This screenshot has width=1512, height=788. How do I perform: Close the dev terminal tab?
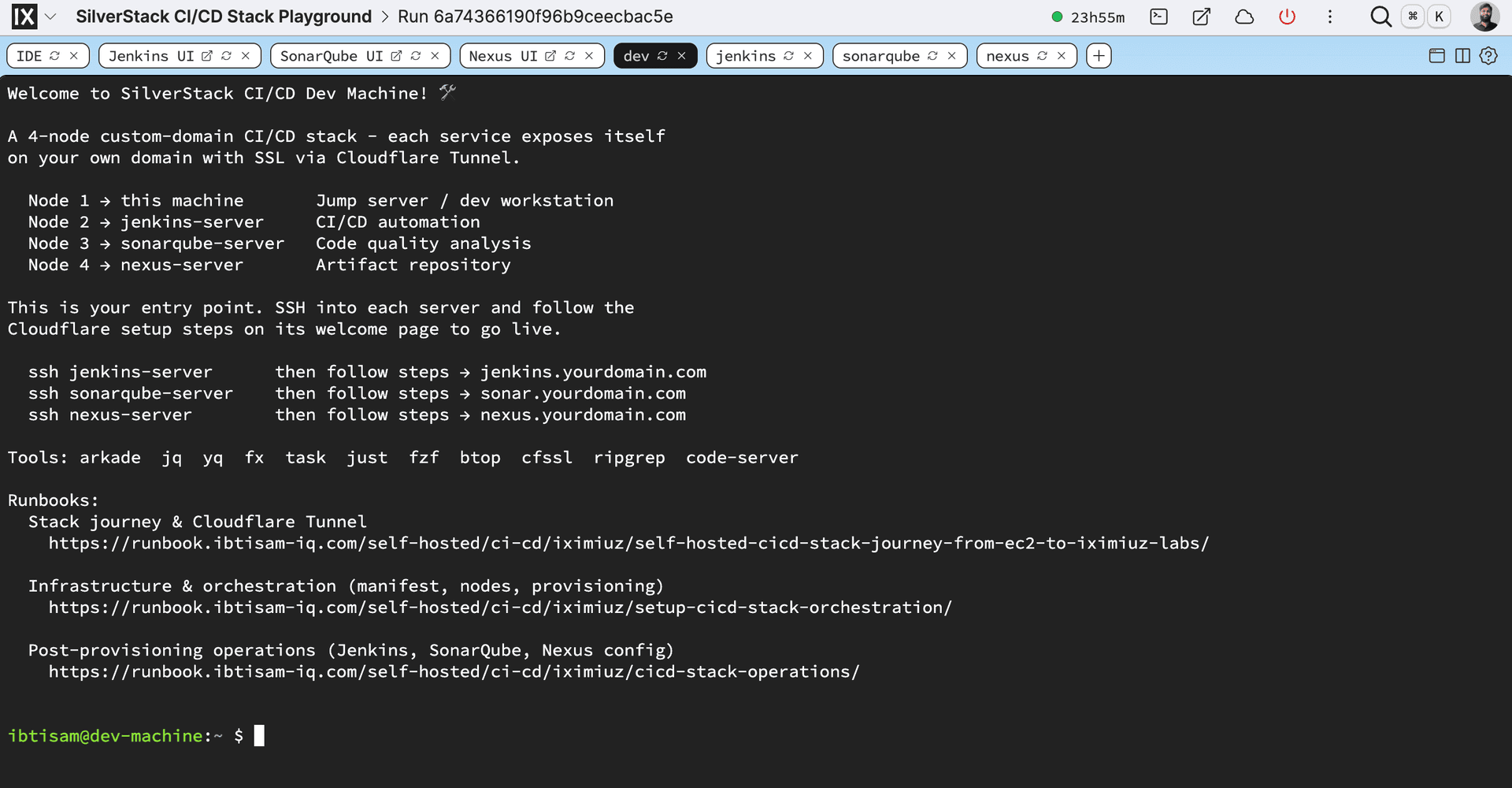click(682, 56)
